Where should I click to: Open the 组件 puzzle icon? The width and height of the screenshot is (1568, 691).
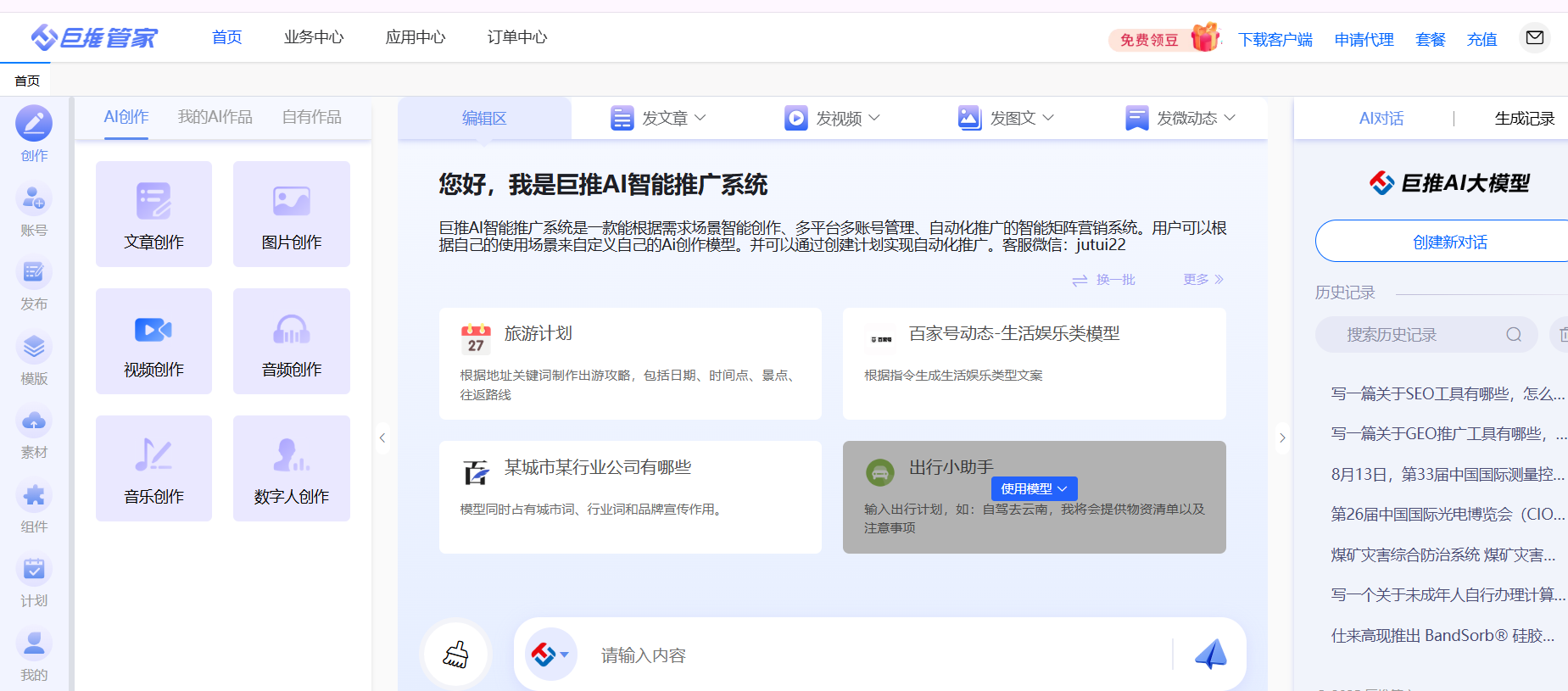point(34,496)
